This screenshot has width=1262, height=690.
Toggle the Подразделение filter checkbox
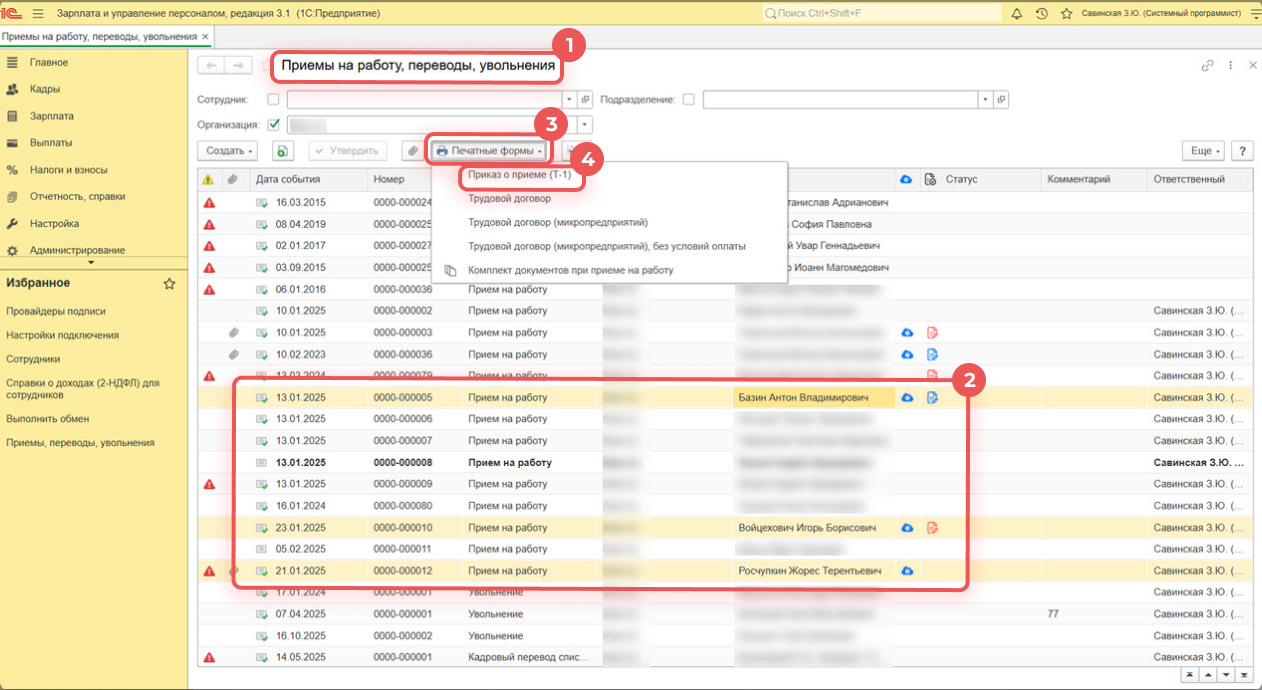(x=688, y=100)
